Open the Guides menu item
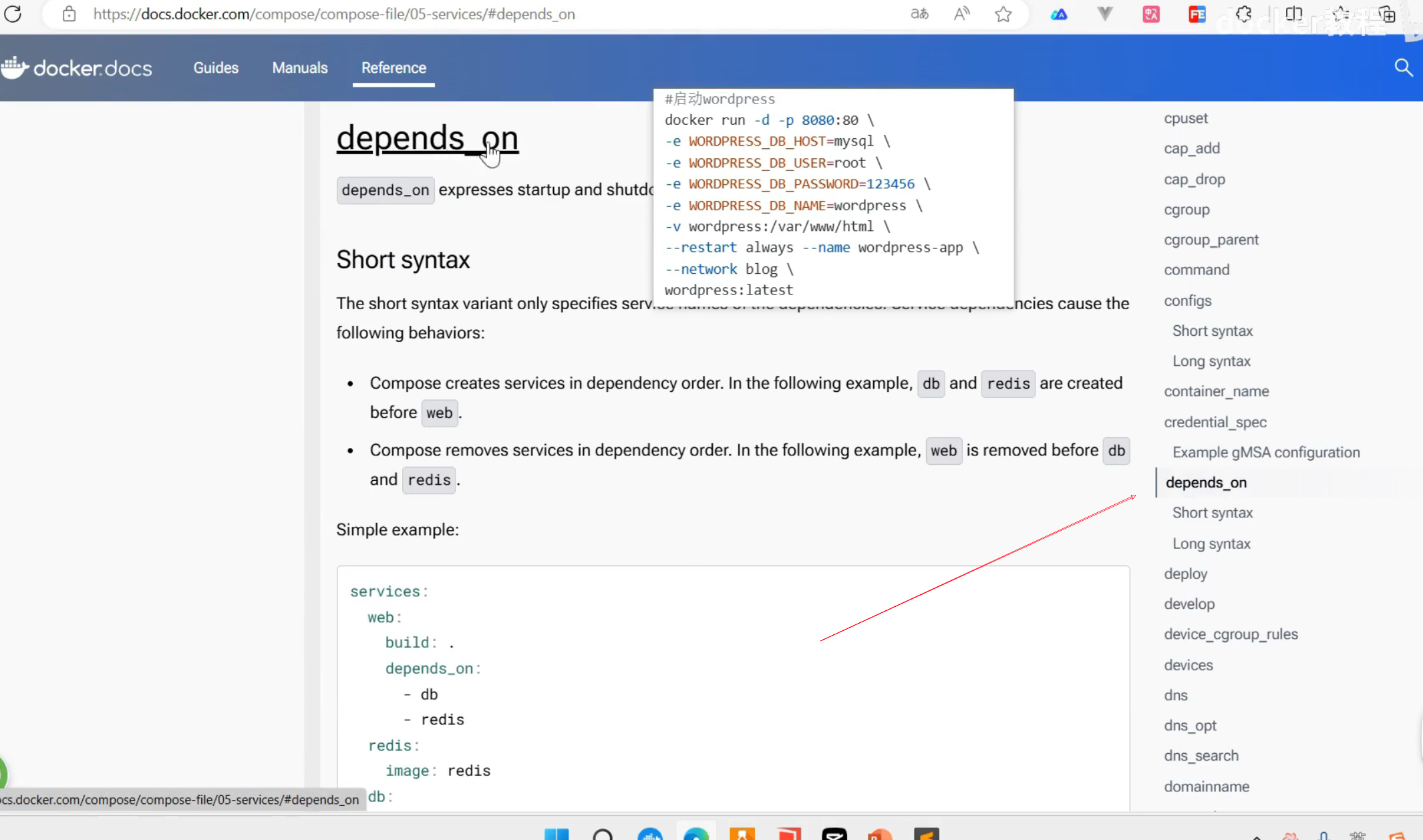 pyautogui.click(x=216, y=67)
